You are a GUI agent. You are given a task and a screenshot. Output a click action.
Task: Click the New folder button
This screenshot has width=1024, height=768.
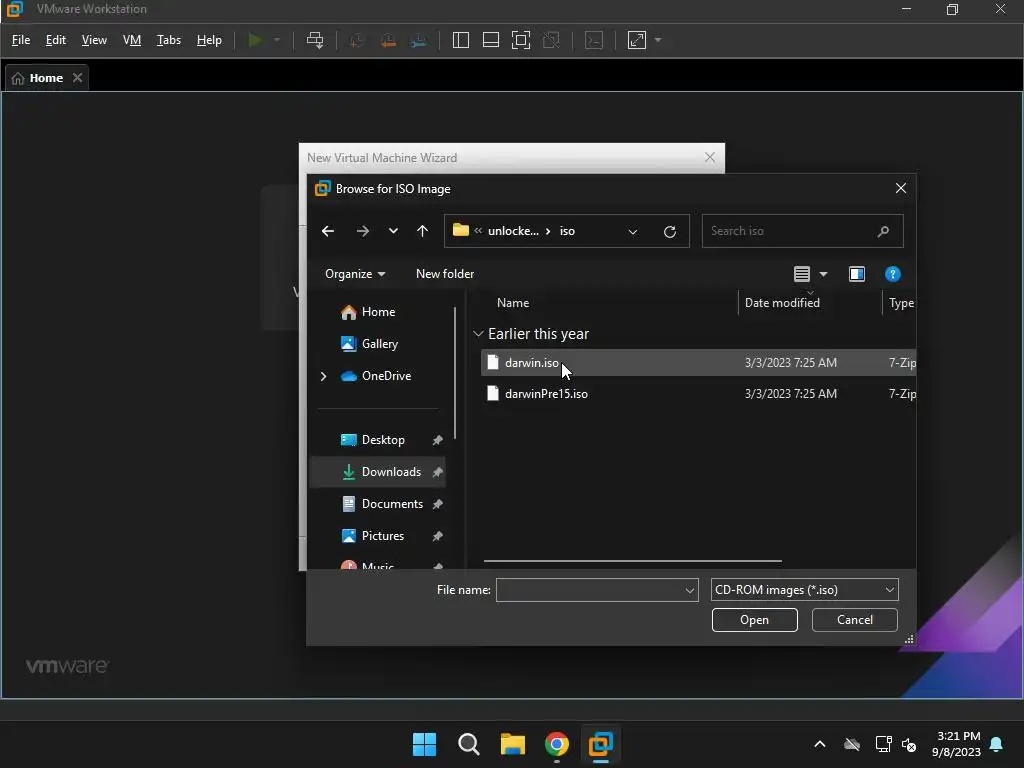pos(445,274)
